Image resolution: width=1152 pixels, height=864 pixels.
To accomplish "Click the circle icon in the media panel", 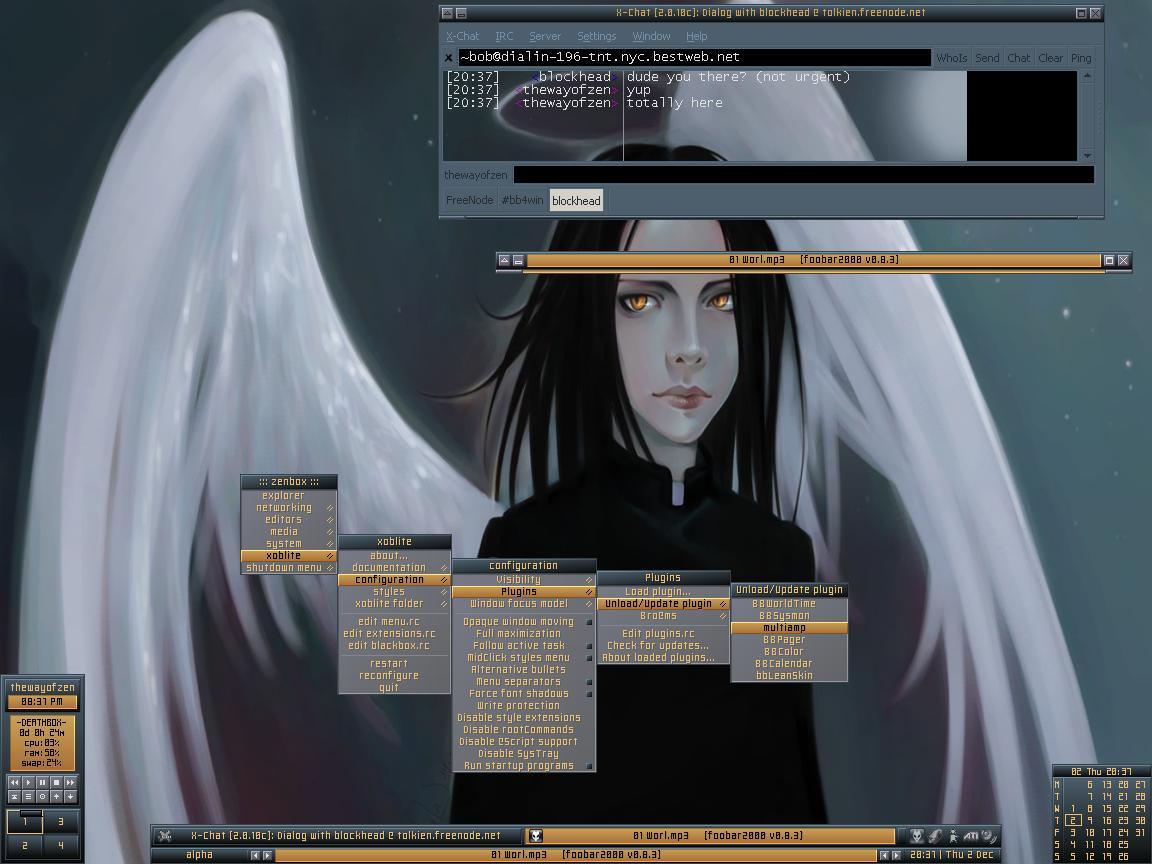I will click(x=42, y=796).
